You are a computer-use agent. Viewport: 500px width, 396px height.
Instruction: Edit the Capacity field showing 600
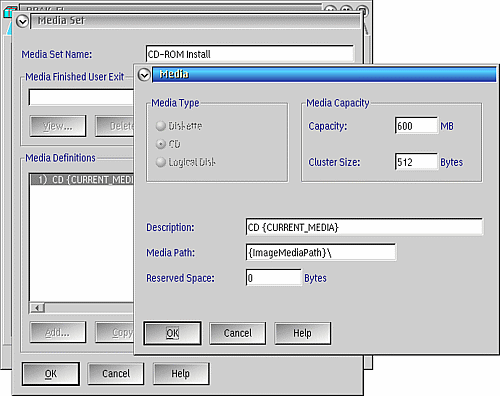[x=416, y=126]
